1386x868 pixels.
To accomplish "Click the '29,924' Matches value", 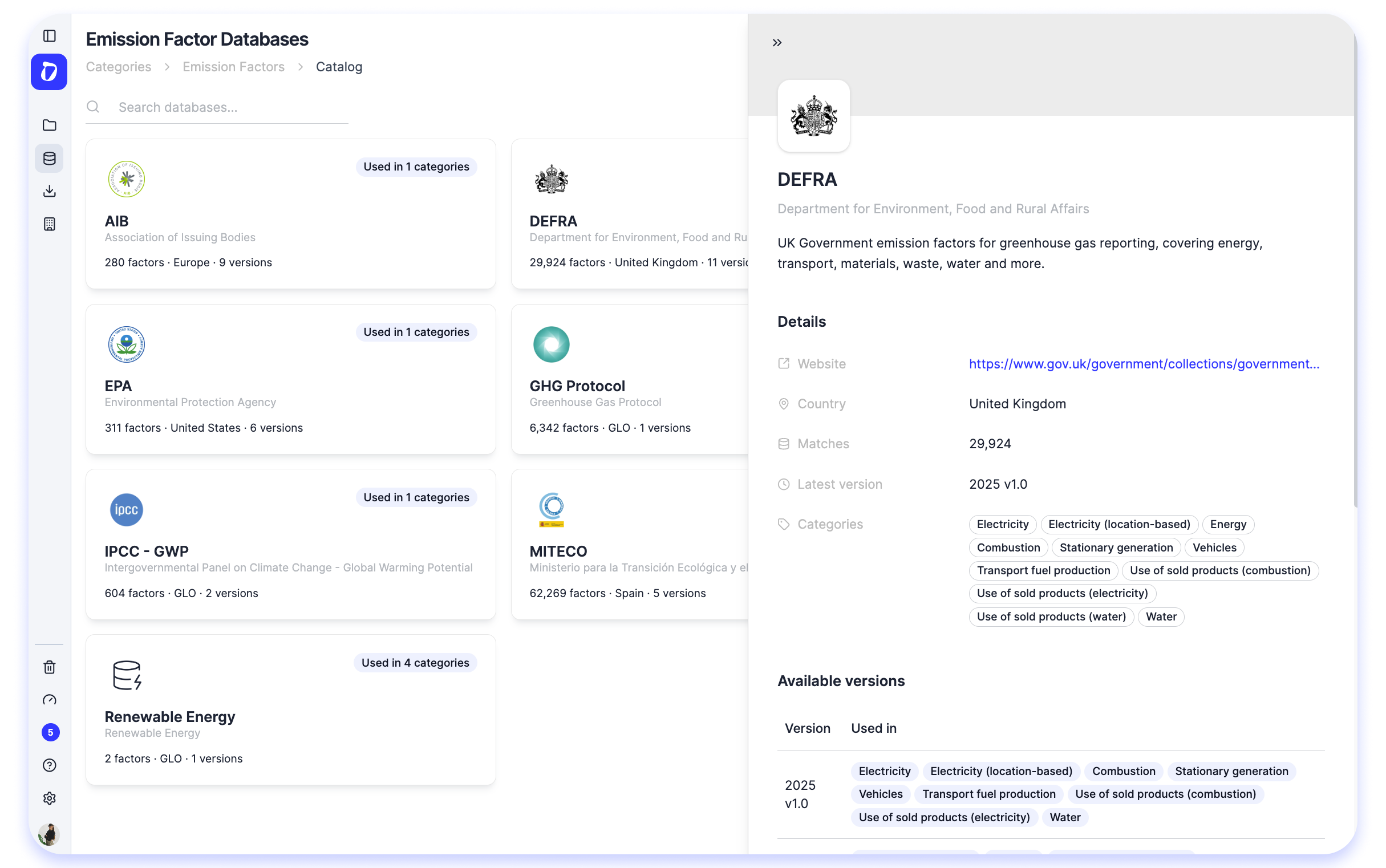I will [990, 444].
